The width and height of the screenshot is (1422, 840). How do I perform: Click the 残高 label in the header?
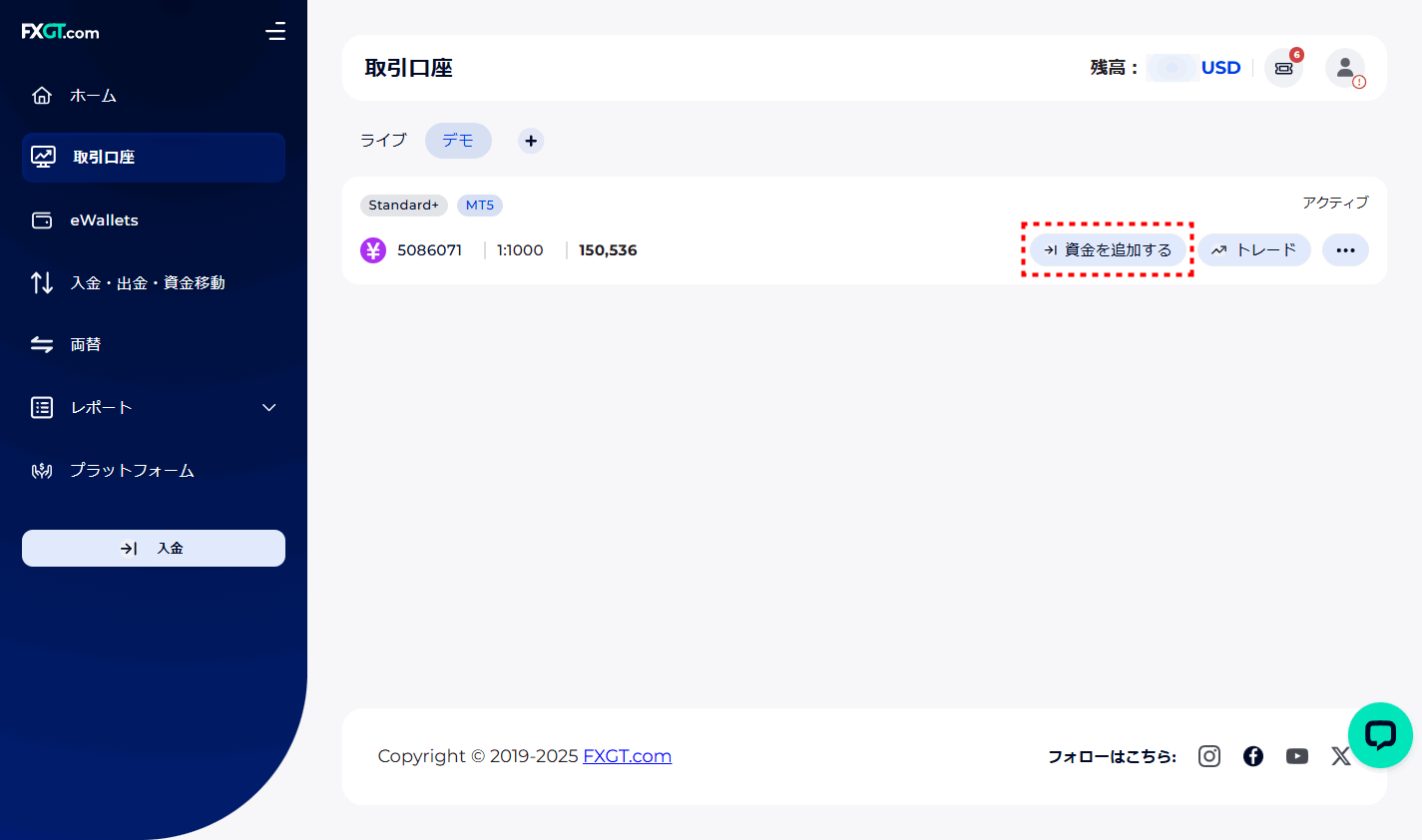coord(1114,68)
